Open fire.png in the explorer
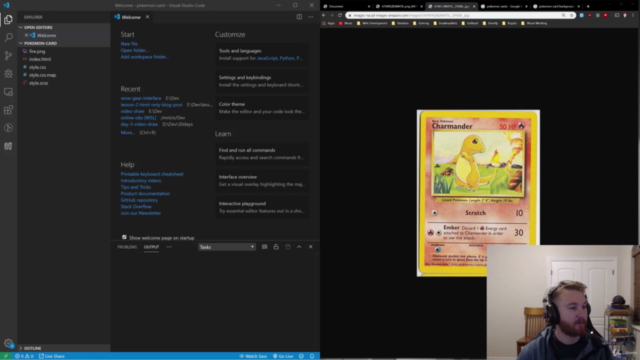Screen dimensions: 640x360 tap(37, 51)
